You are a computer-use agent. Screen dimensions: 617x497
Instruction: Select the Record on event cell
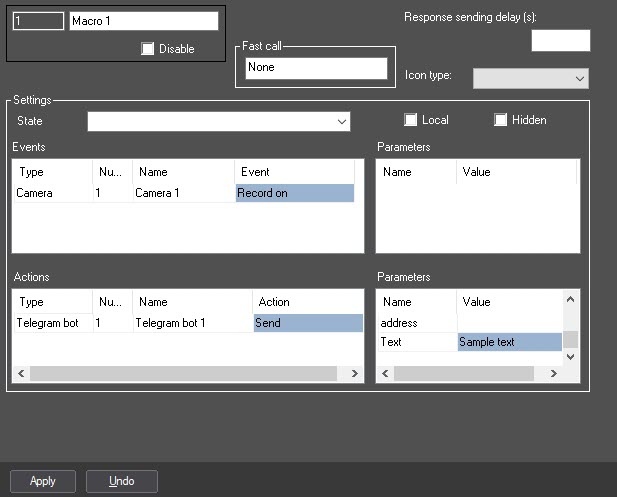[295, 193]
